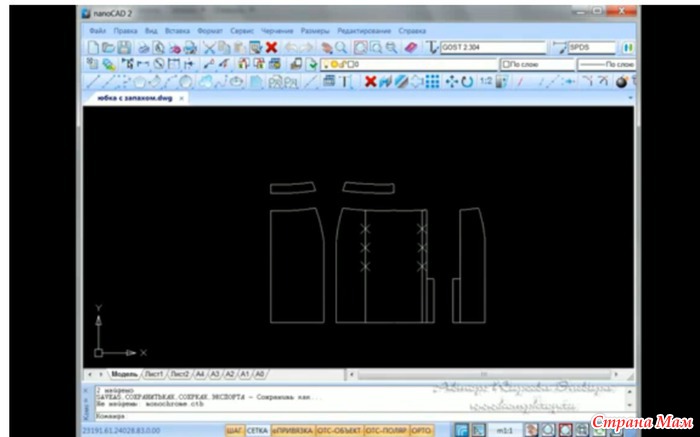Image resolution: width=700 pixels, height=437 pixels.
Task: Toggle ОРТО orthogonal mode
Action: coord(421,429)
